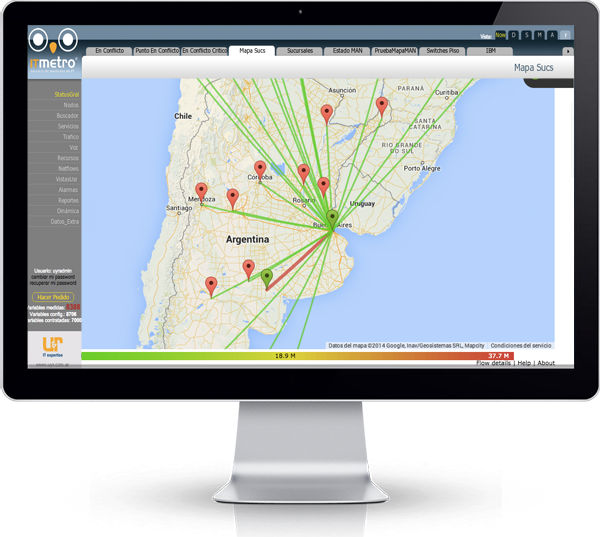Image resolution: width=600 pixels, height=537 pixels.
Task: Open the PruebaMapaMAN tab
Action: pyautogui.click(x=395, y=51)
